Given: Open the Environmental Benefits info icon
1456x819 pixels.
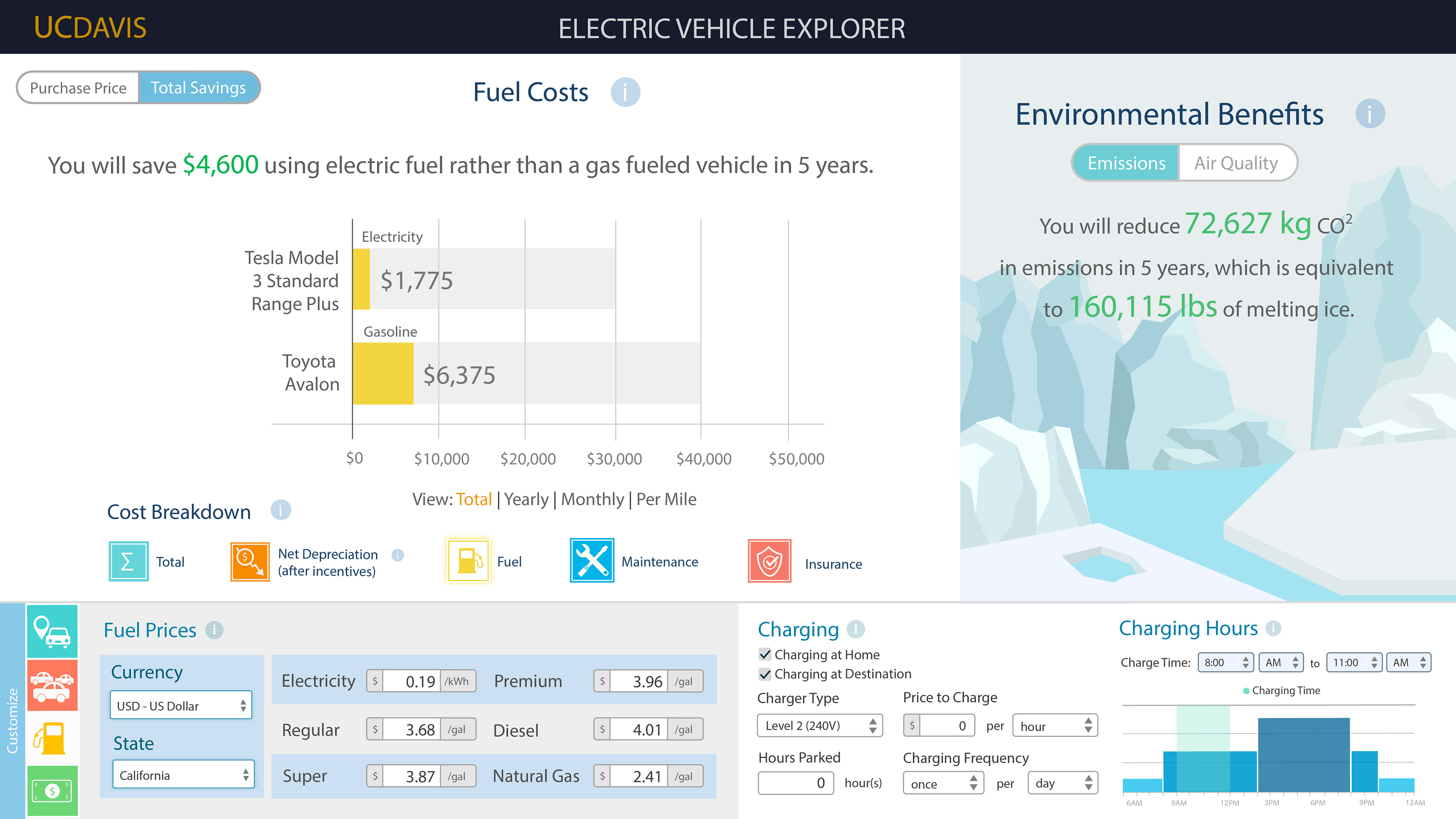Looking at the screenshot, I should (1370, 114).
